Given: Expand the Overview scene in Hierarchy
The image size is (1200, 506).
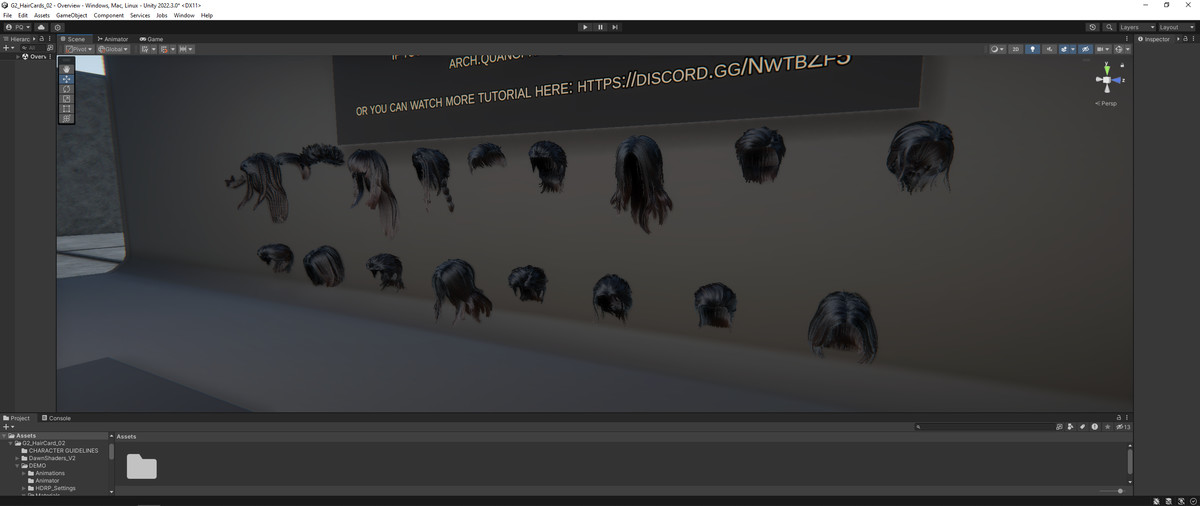Looking at the screenshot, I should click(17, 57).
